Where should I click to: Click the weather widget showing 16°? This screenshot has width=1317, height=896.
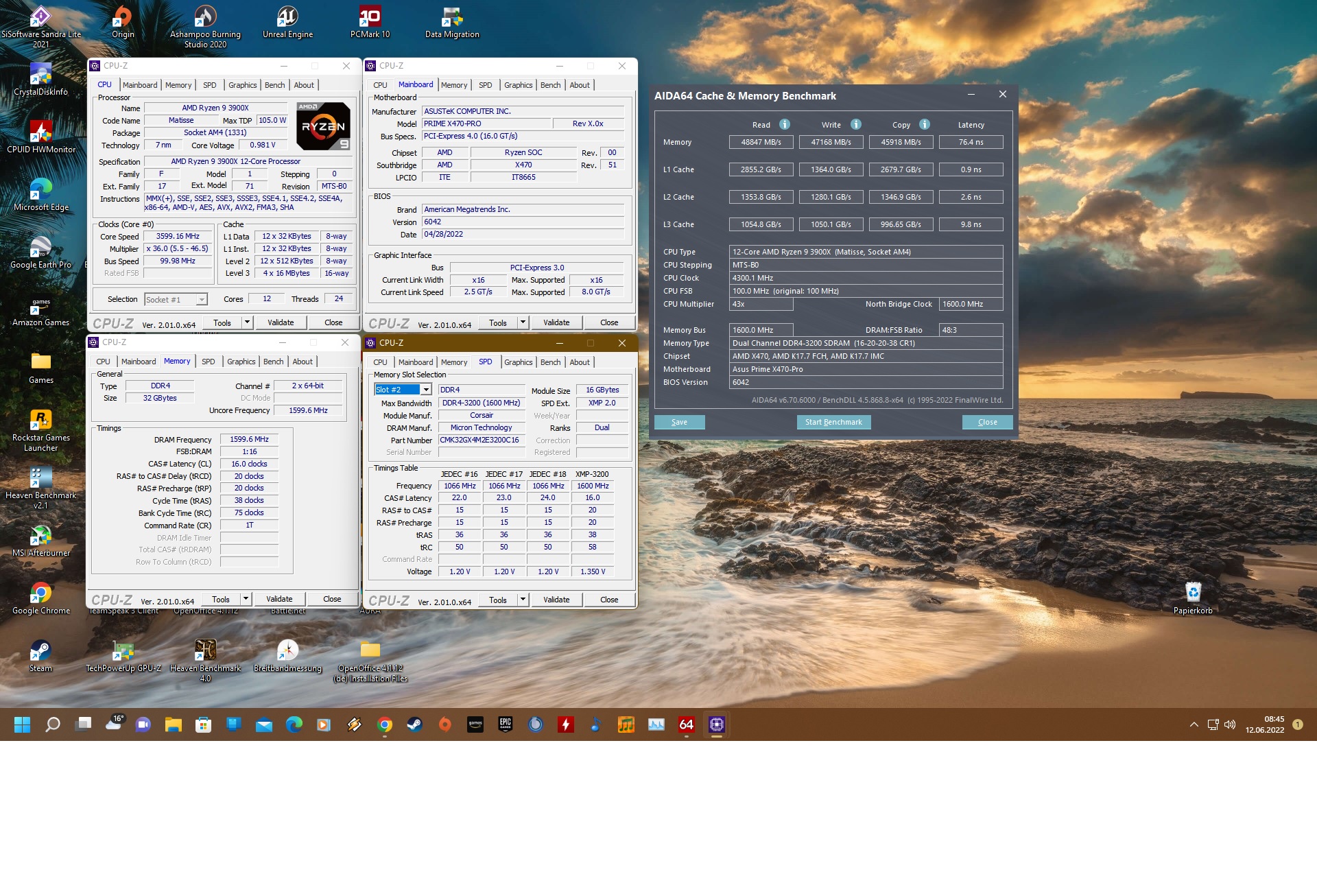(x=114, y=723)
